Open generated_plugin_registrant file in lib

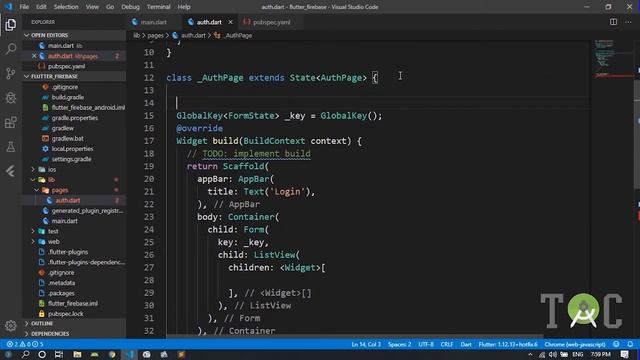coord(87,211)
